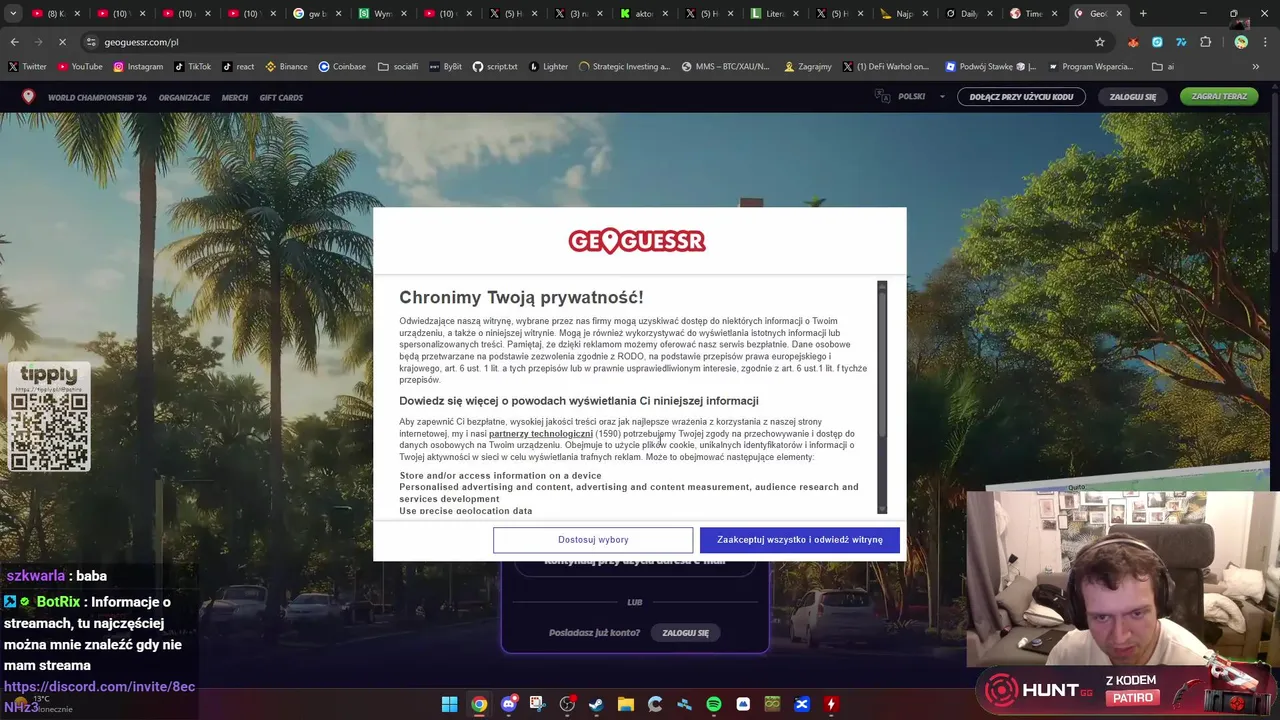
Task: Stop page loading with X button
Action: pos(62,42)
